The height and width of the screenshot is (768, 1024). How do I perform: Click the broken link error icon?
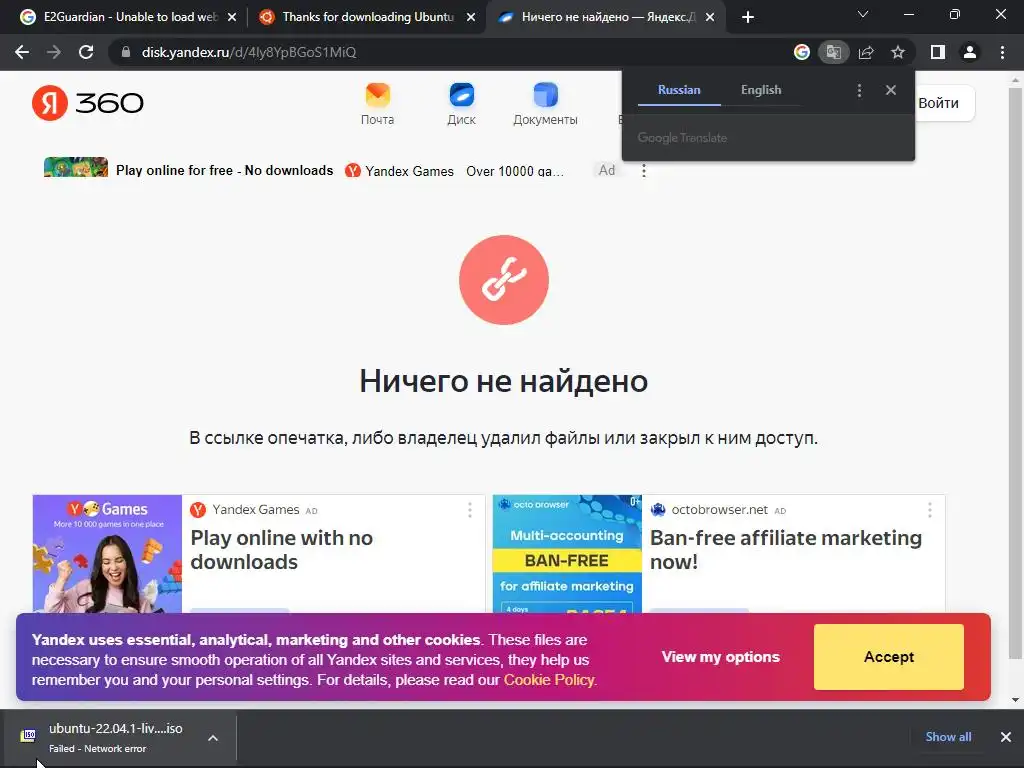coord(504,280)
